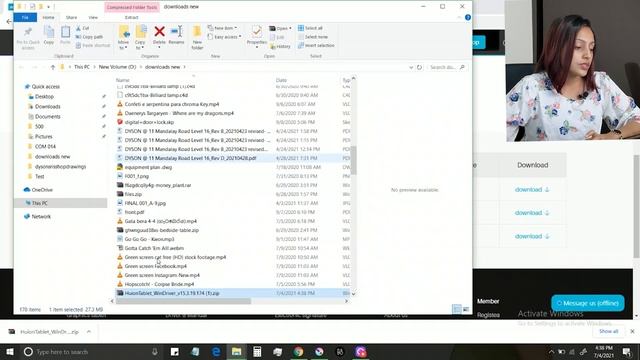The height and width of the screenshot is (360, 640).
Task: Open File Explorer help icon
Action: tap(468, 18)
